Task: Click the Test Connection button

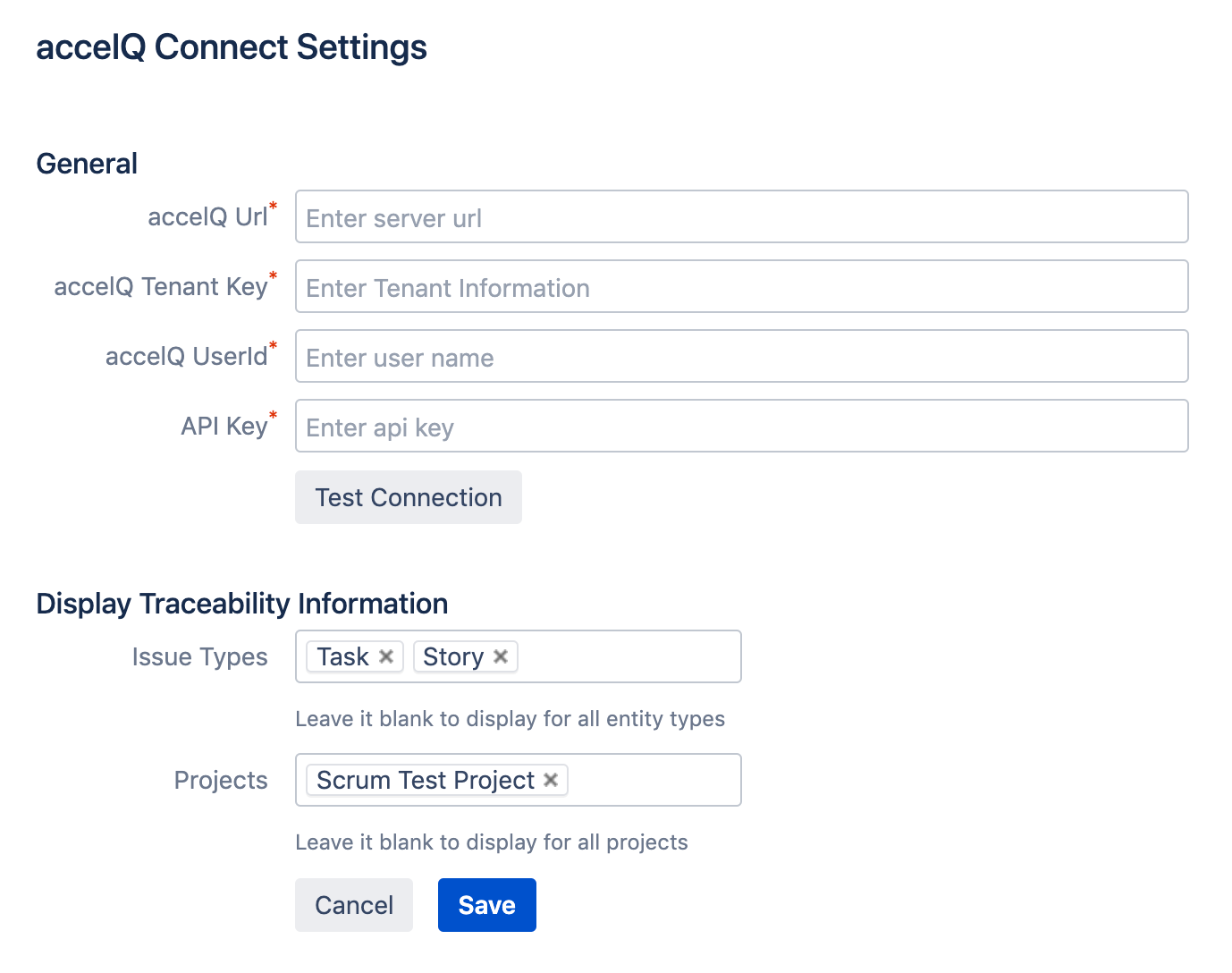Action: coord(409,497)
